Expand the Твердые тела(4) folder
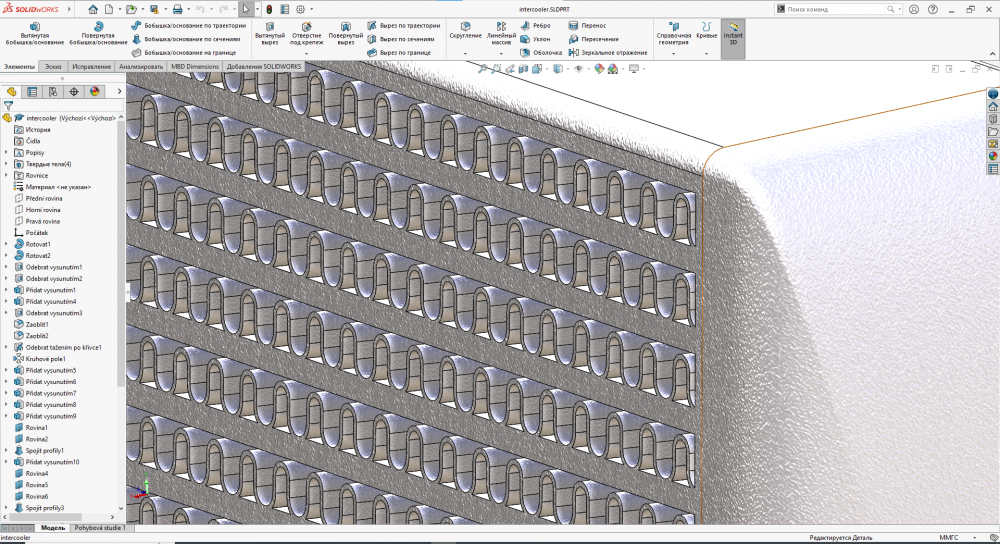Image resolution: width=1000 pixels, height=544 pixels. pos(6,164)
